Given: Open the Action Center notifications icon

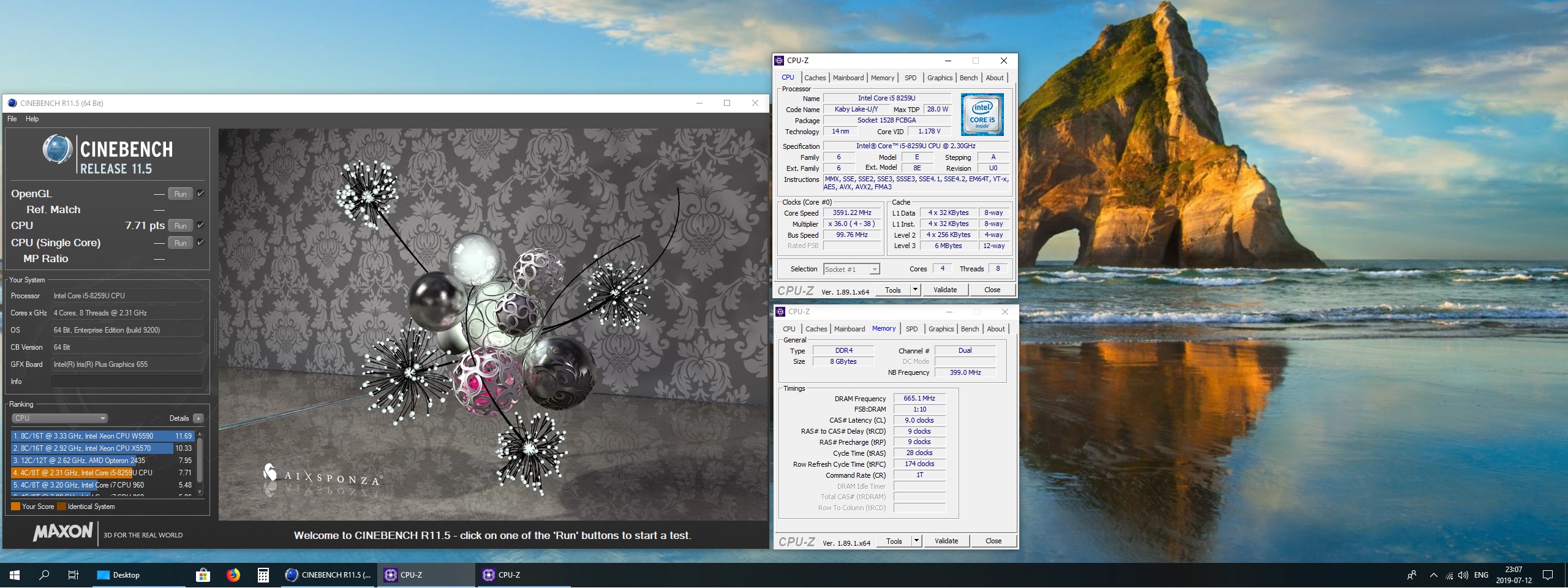Looking at the screenshot, I should (x=1548, y=575).
